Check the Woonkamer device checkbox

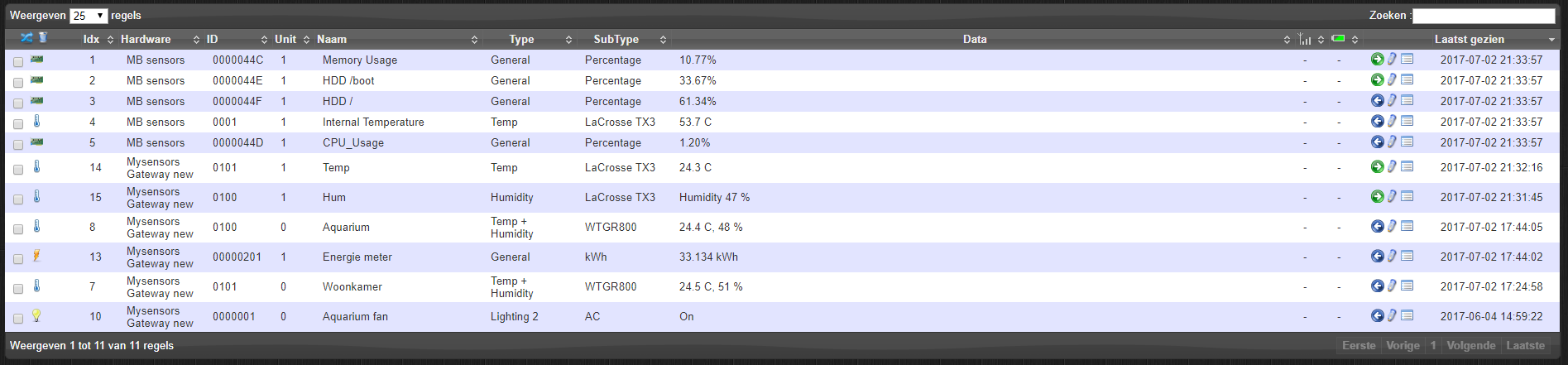click(x=18, y=289)
